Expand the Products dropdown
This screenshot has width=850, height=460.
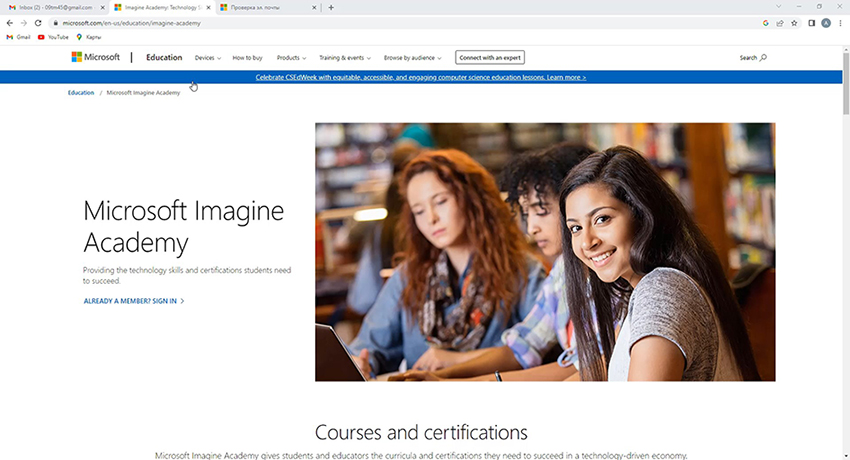pos(291,58)
